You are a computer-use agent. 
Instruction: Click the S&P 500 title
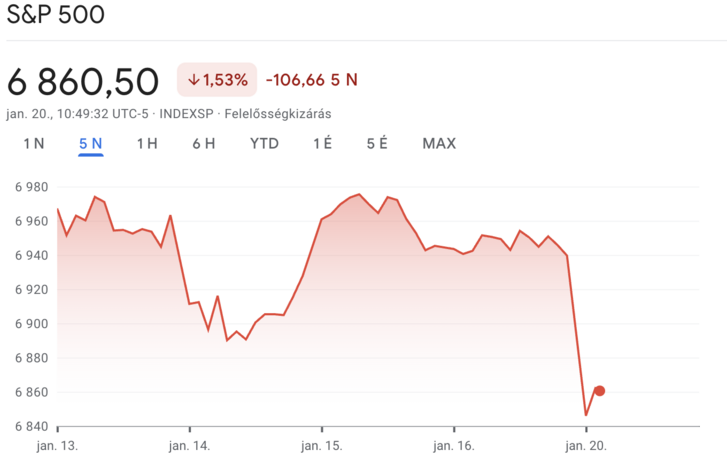tap(55, 16)
